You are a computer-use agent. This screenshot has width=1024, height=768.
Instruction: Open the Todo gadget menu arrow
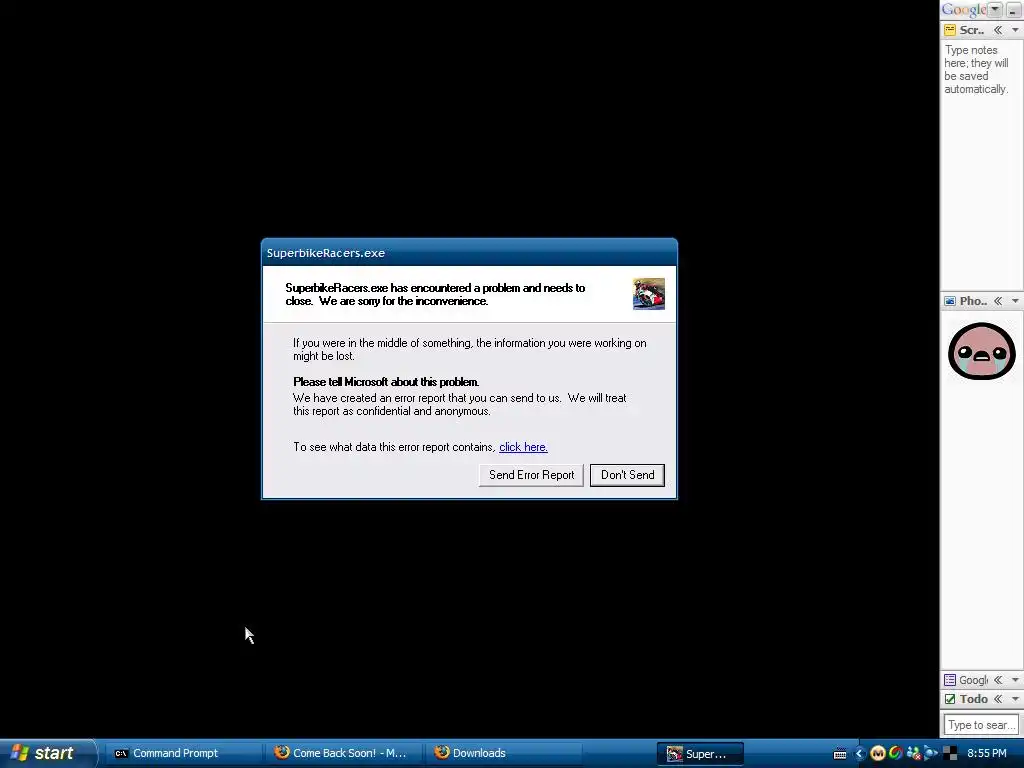coord(1015,699)
